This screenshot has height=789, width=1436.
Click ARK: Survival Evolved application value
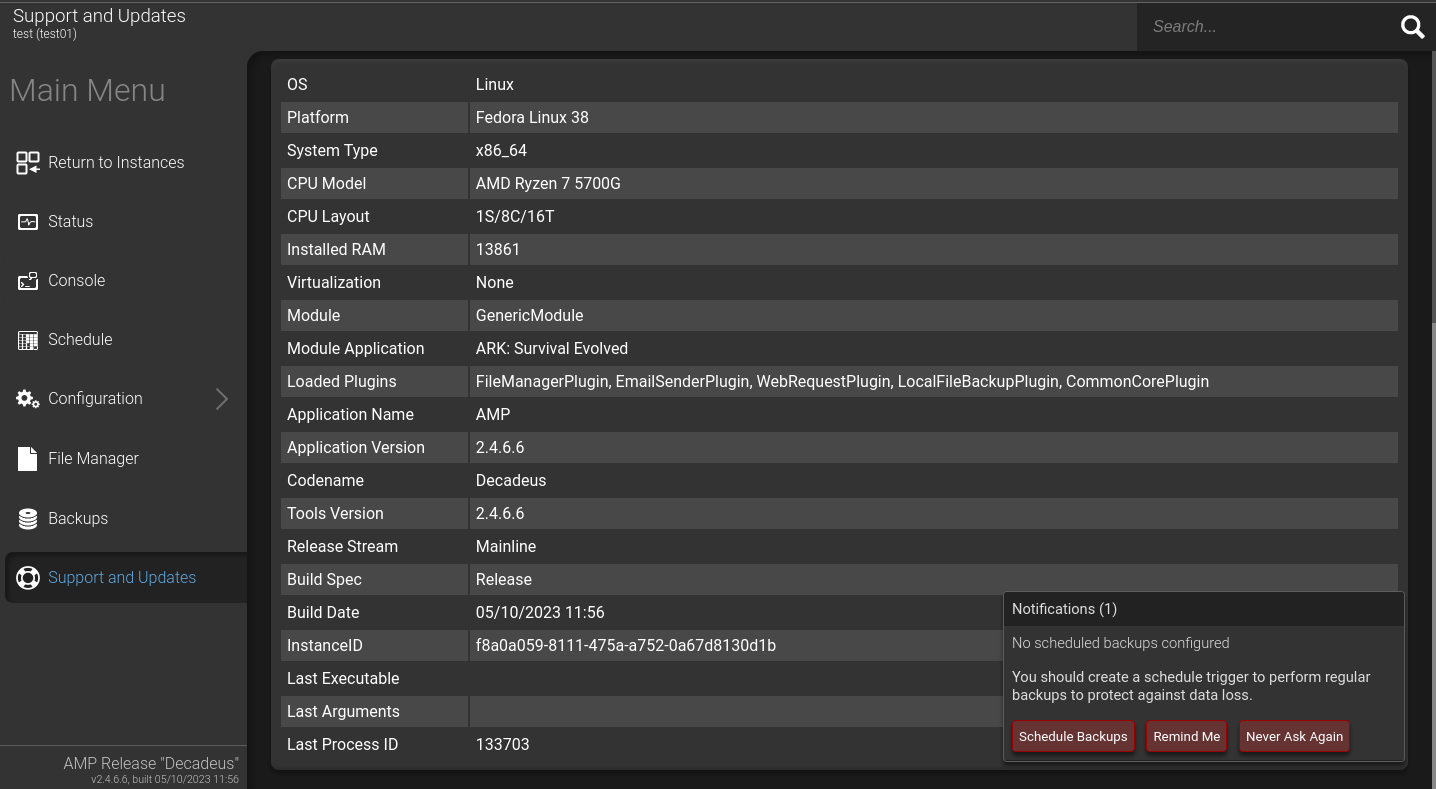tap(552, 349)
